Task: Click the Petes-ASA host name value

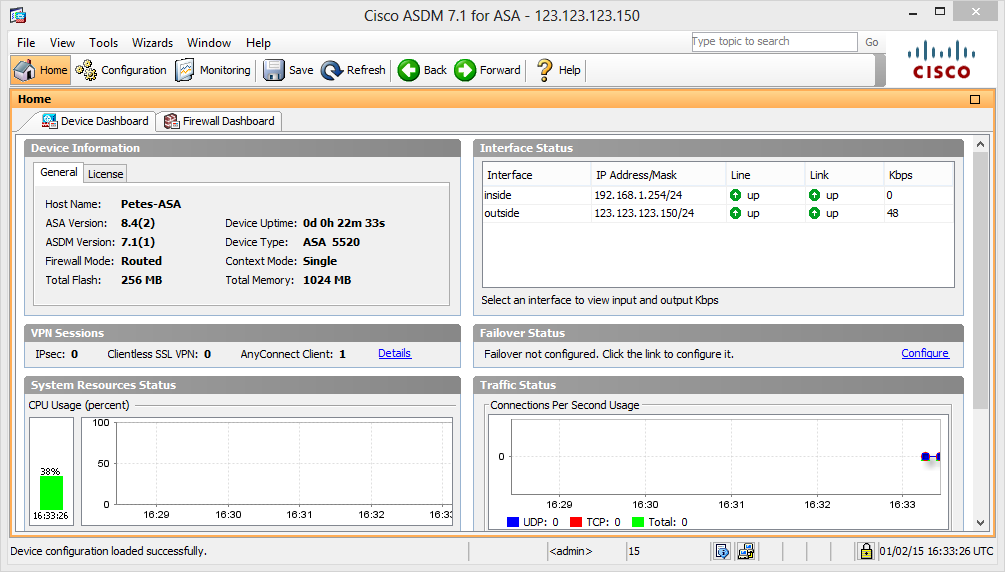Action: (151, 204)
